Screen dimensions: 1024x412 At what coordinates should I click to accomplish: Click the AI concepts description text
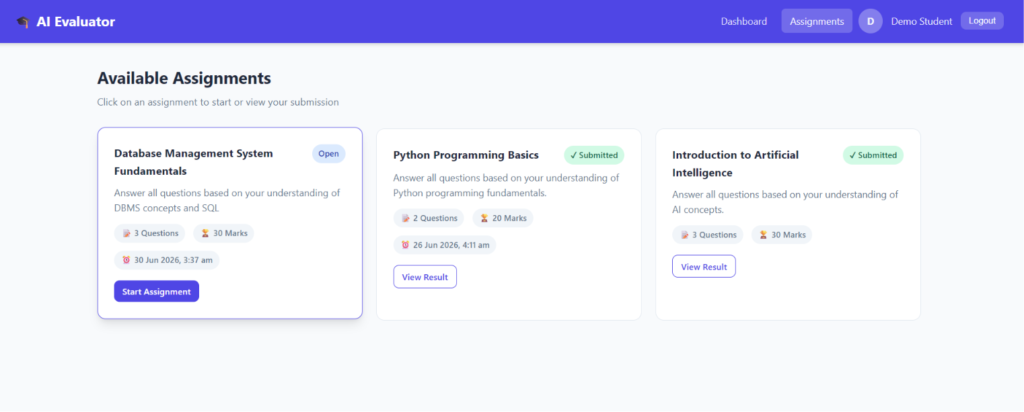click(x=786, y=202)
